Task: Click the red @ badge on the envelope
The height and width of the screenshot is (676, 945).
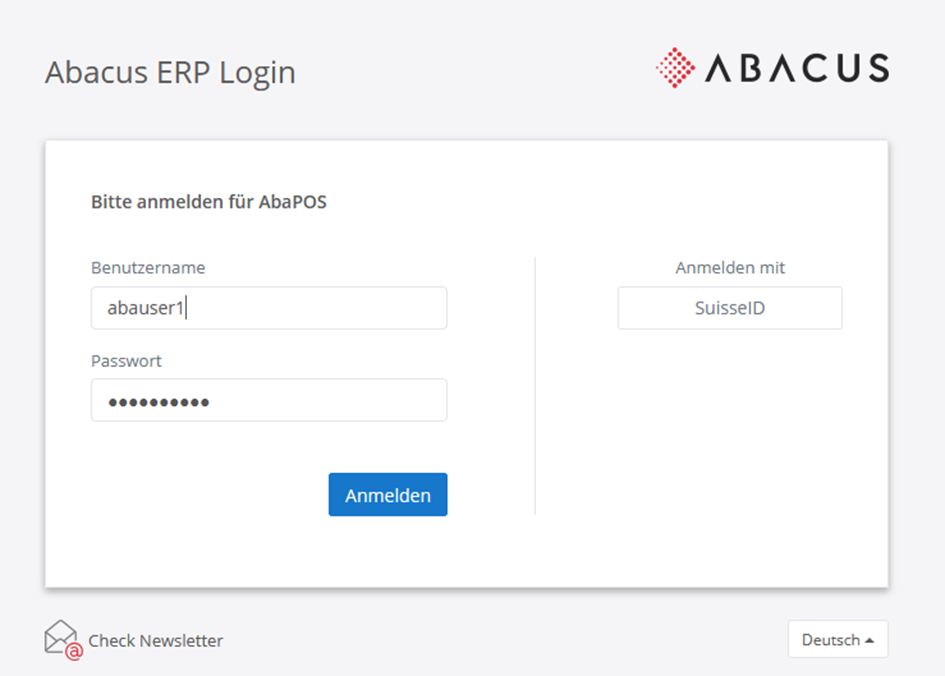Action: [x=73, y=652]
